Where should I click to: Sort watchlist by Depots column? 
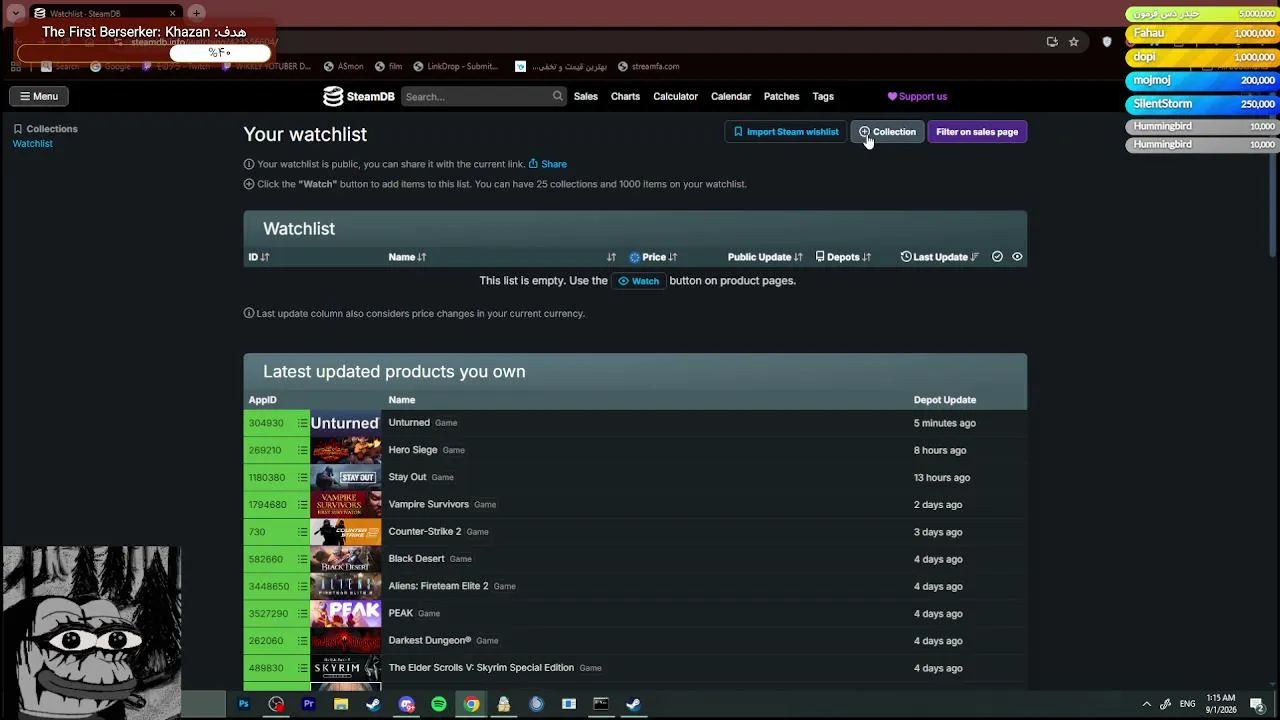tap(843, 257)
